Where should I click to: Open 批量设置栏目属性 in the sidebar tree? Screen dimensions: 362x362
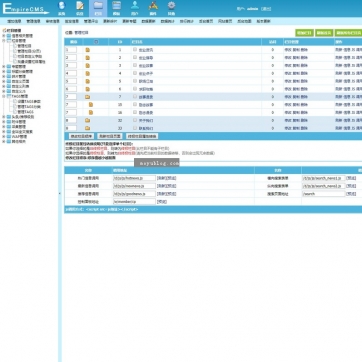[x=31, y=62]
